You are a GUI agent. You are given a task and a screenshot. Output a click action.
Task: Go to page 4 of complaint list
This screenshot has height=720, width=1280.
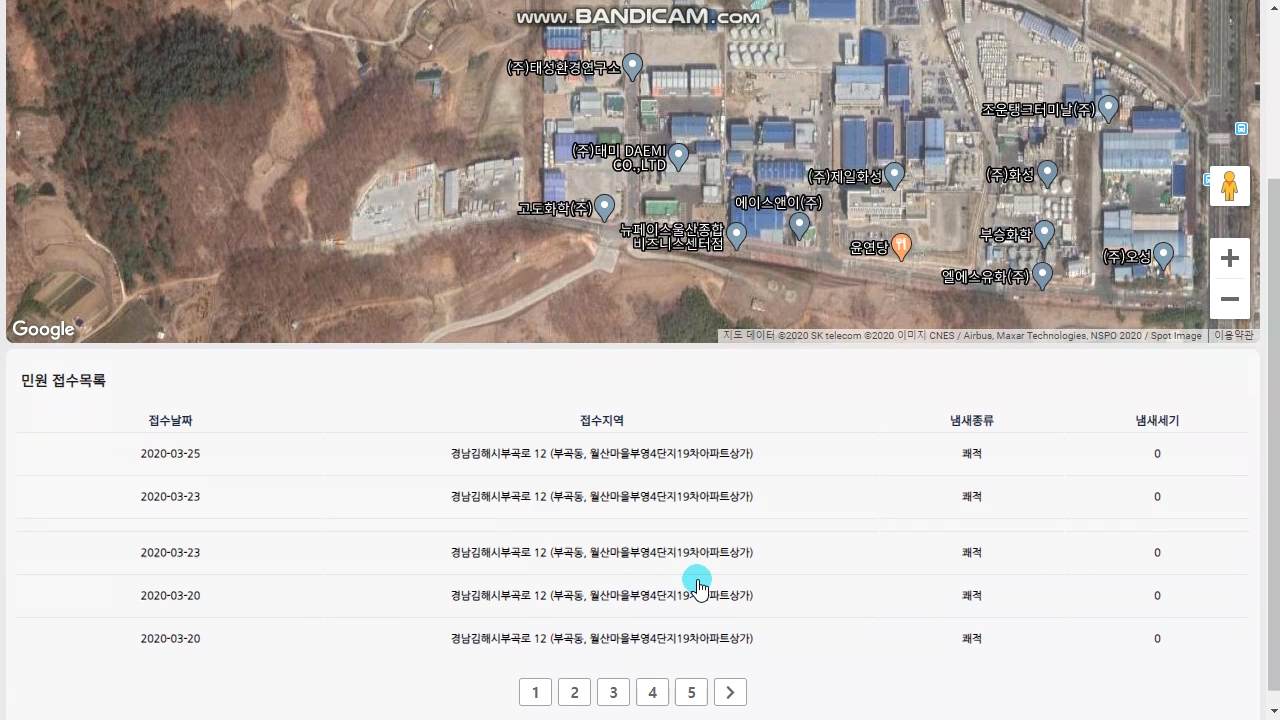coord(652,692)
